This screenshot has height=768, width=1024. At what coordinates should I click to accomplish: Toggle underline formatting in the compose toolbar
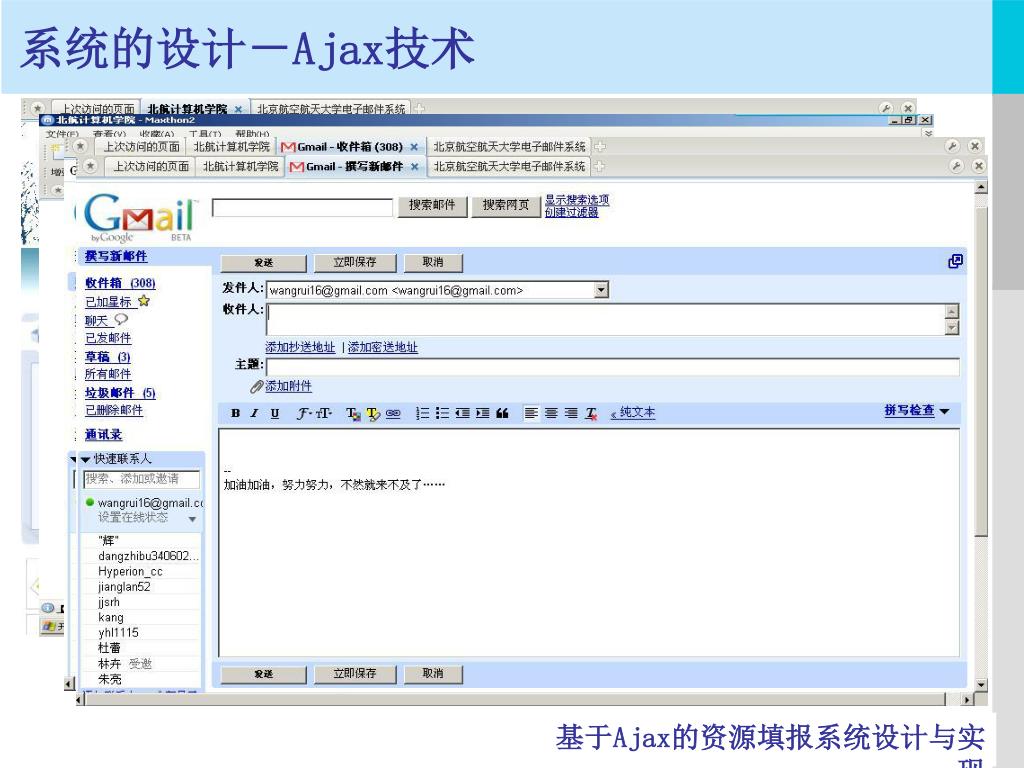pos(275,413)
